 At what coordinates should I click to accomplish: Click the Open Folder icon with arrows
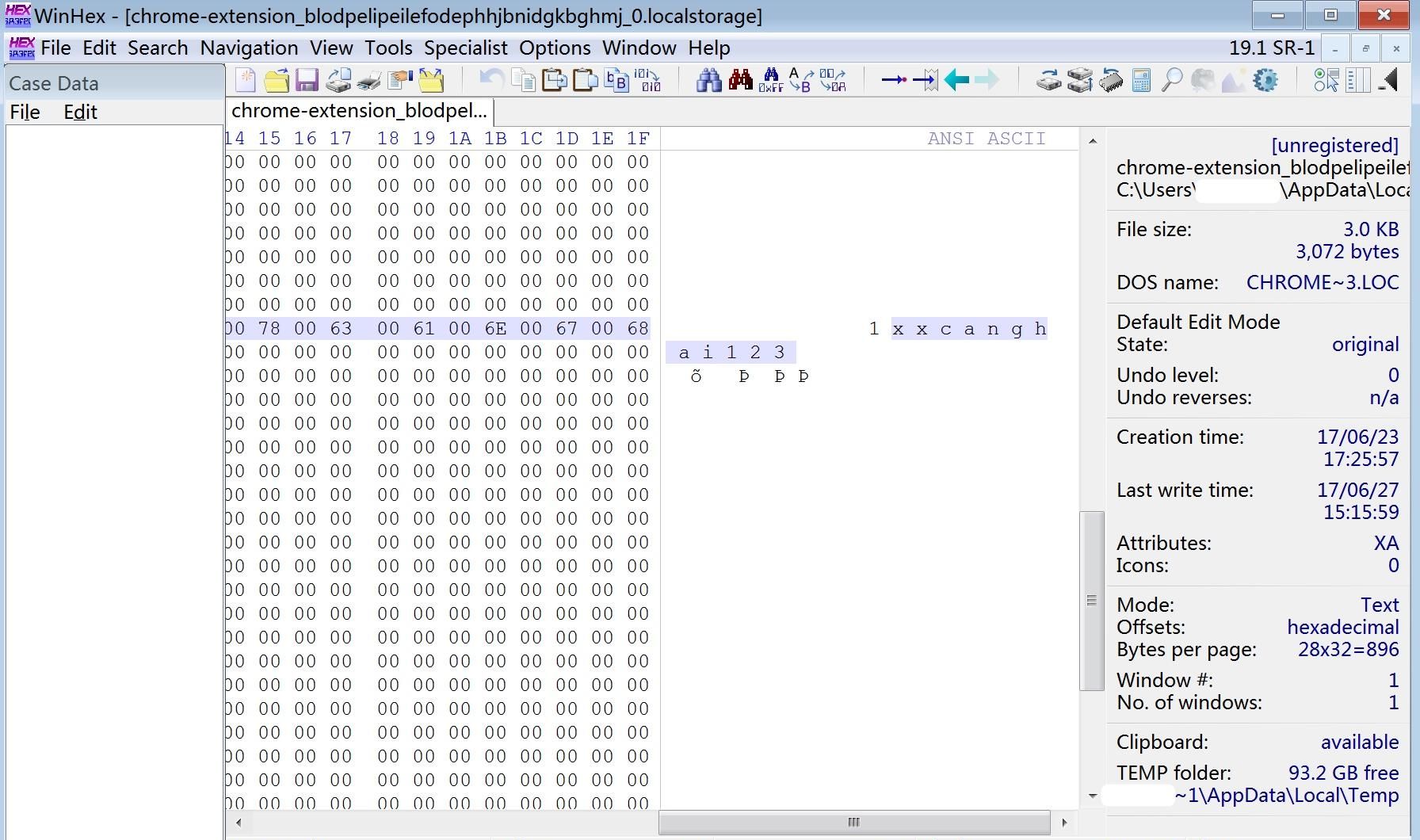click(431, 80)
